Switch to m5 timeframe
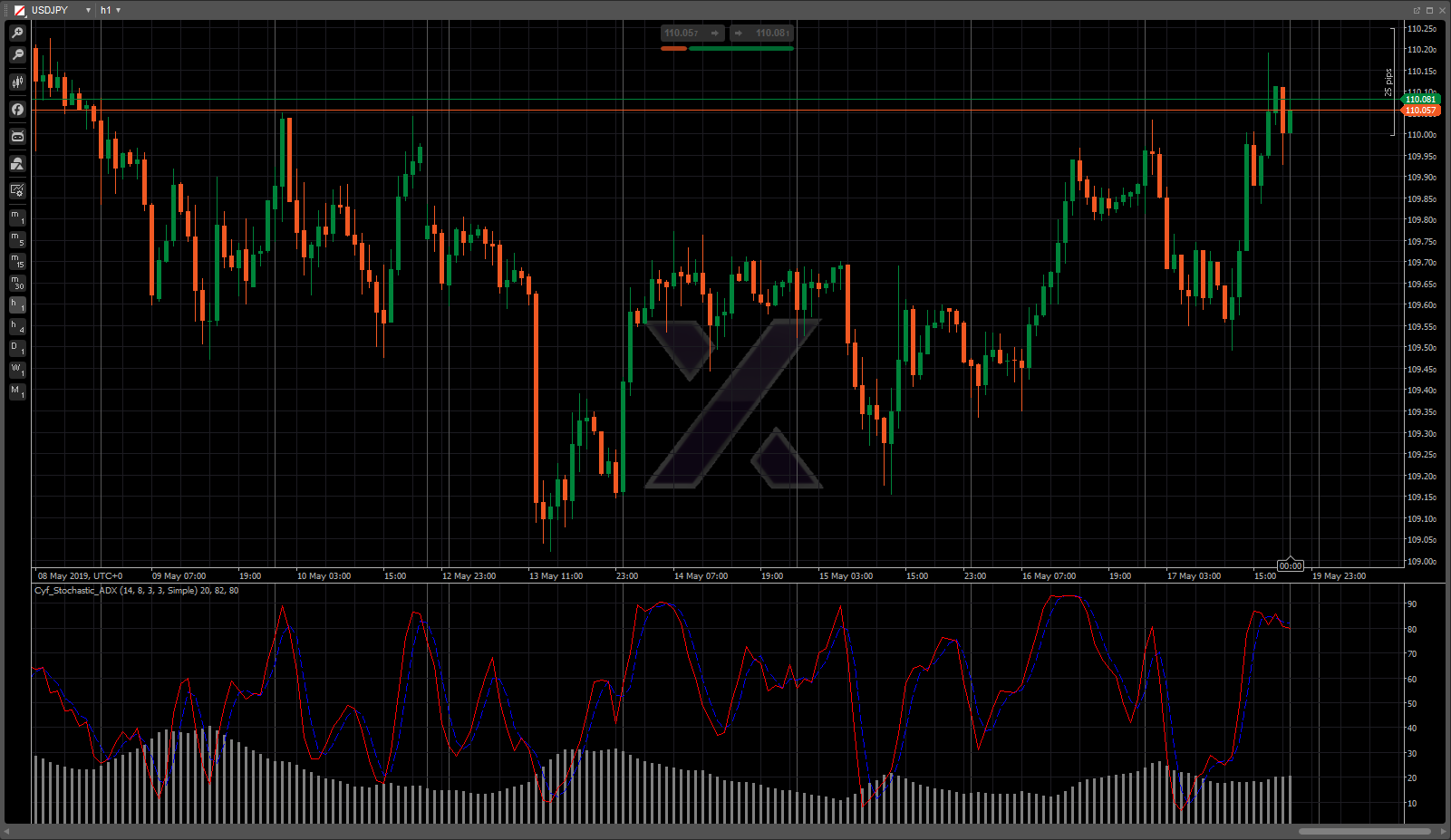 point(17,239)
